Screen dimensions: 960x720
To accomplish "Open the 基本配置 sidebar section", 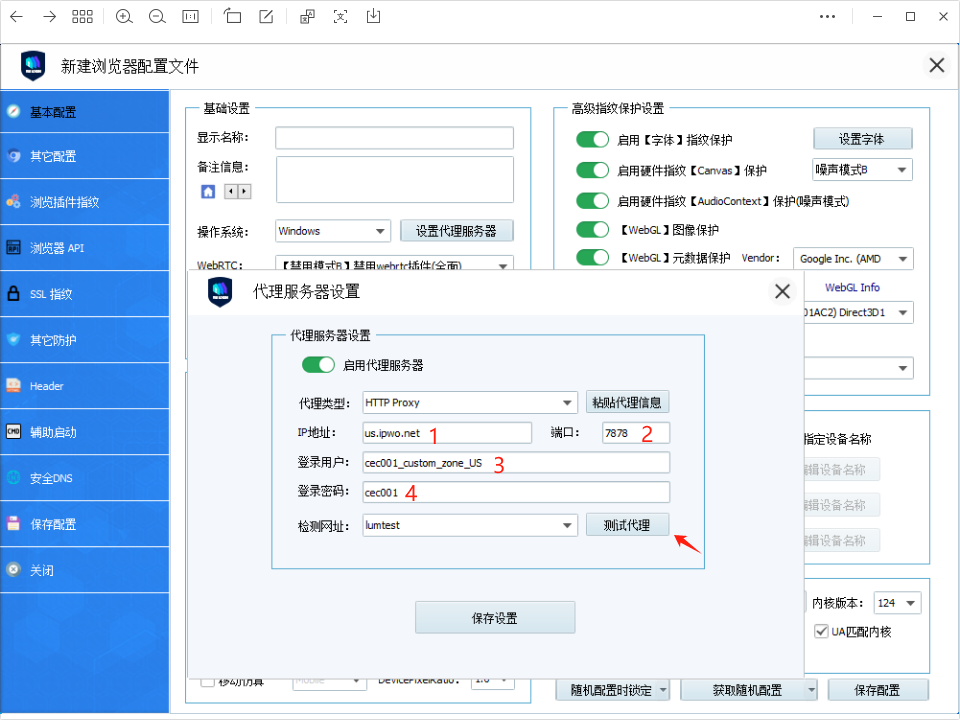I will tap(84, 111).
